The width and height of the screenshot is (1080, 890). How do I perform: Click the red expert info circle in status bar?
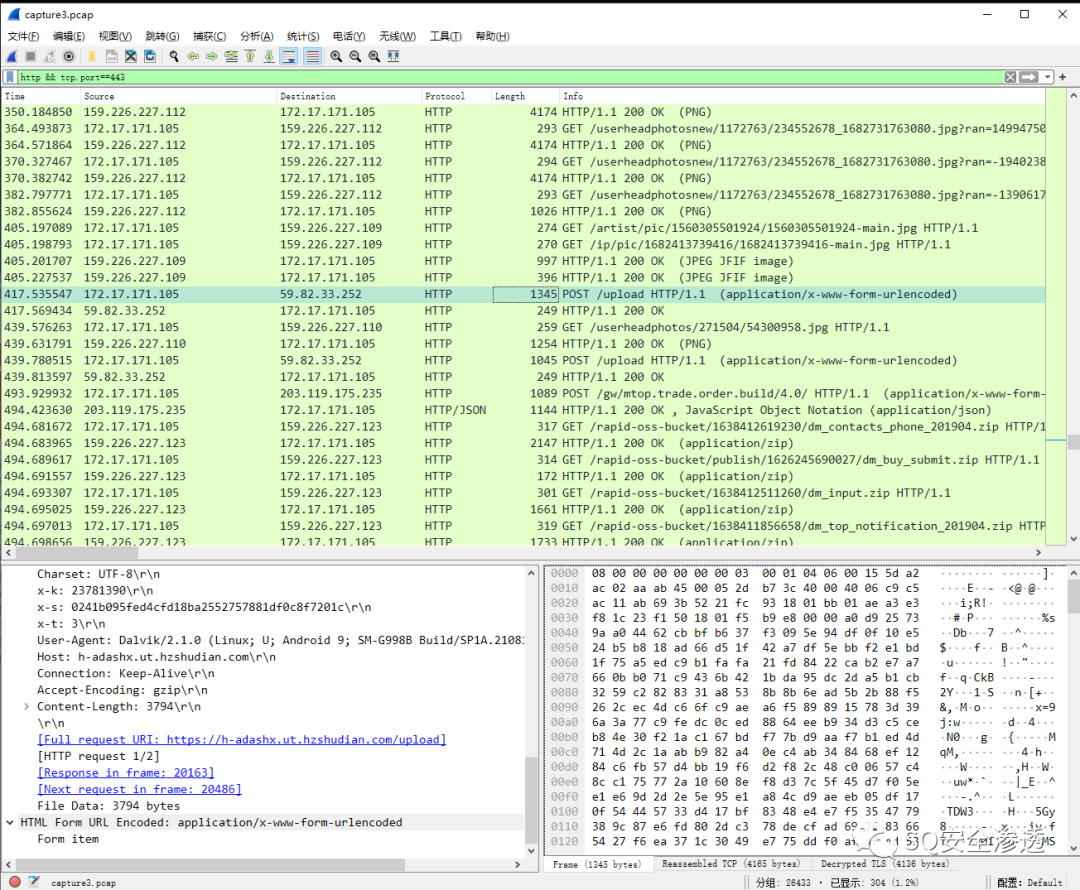coord(14,882)
